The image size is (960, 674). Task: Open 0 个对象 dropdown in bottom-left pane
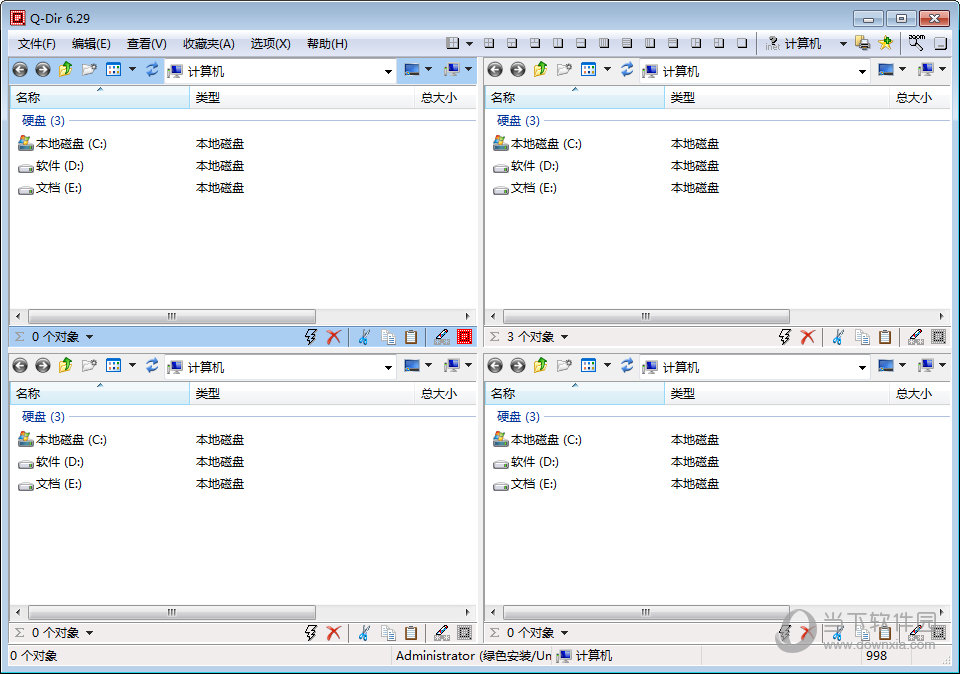tap(89, 632)
